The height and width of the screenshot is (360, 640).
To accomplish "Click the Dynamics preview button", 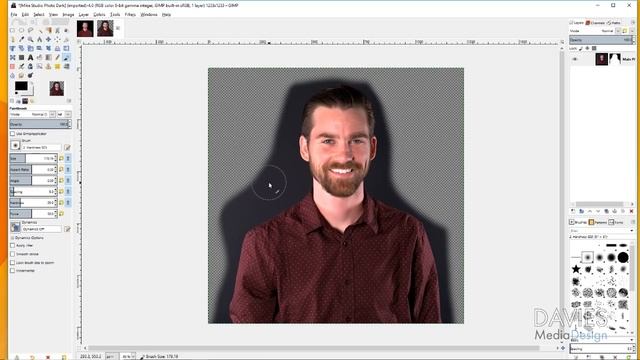I will [15, 227].
